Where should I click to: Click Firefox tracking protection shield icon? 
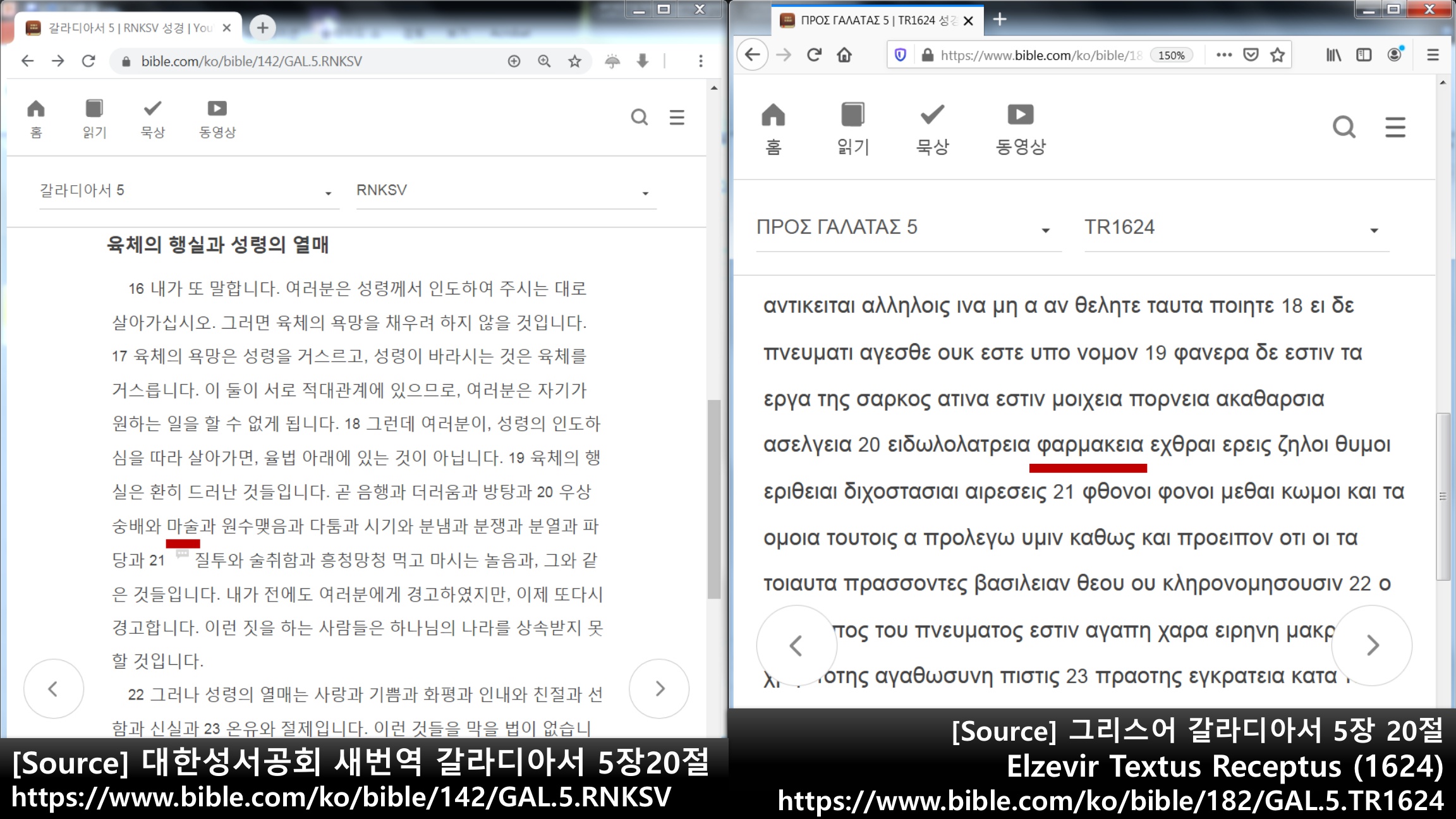click(x=901, y=55)
